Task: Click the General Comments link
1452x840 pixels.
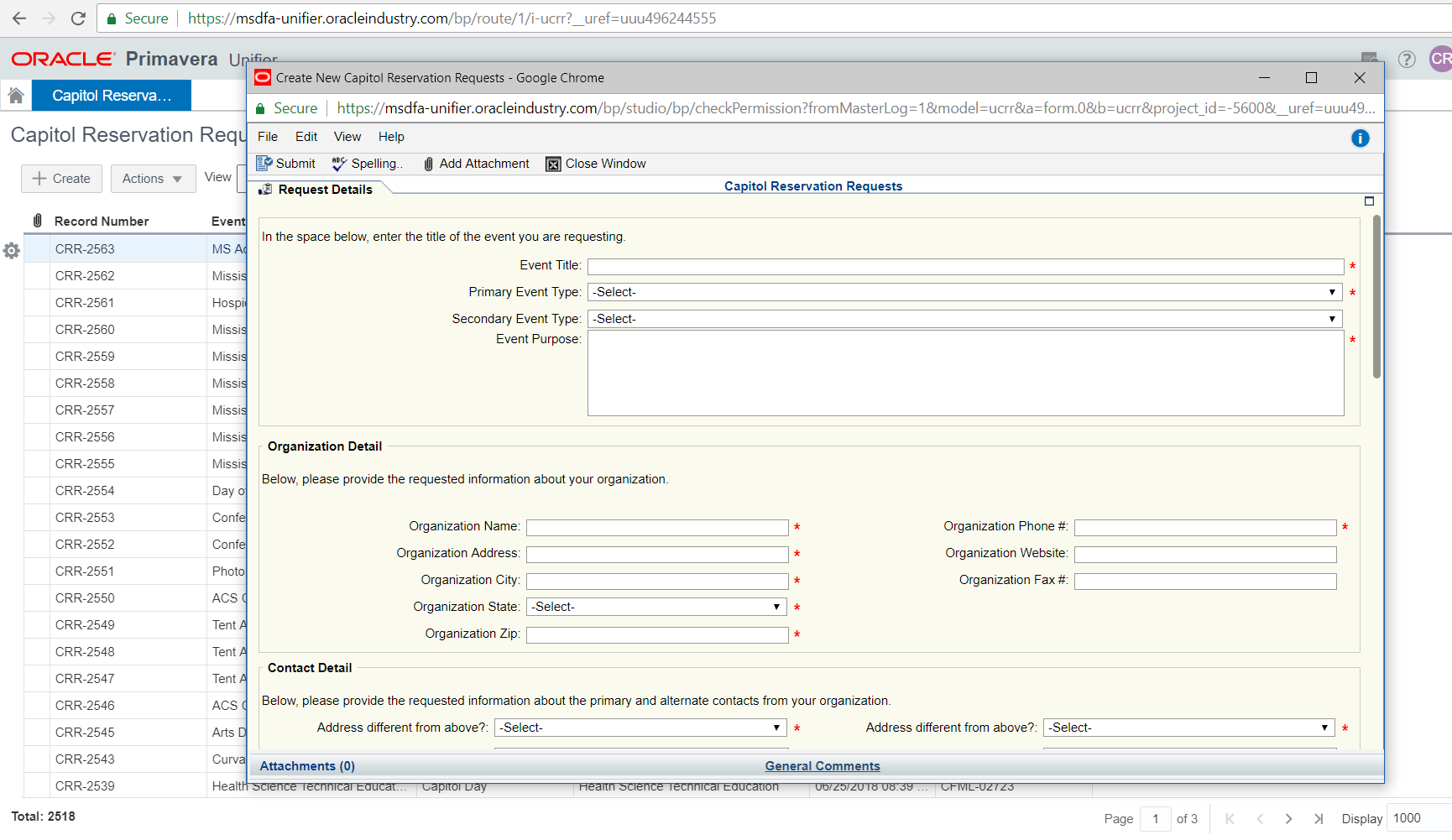Action: click(822, 766)
